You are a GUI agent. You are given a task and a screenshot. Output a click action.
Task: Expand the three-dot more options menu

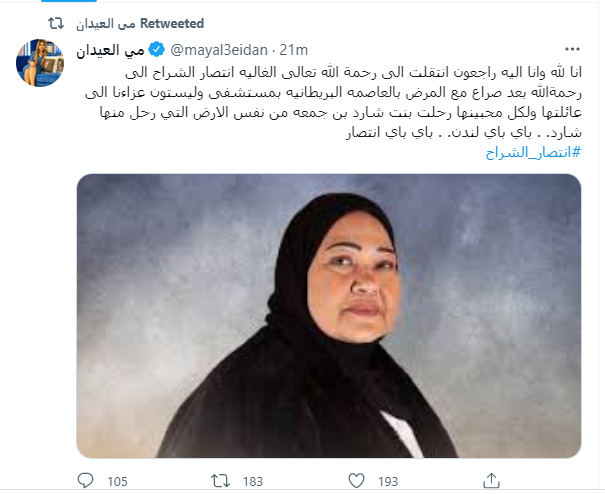pos(572,49)
